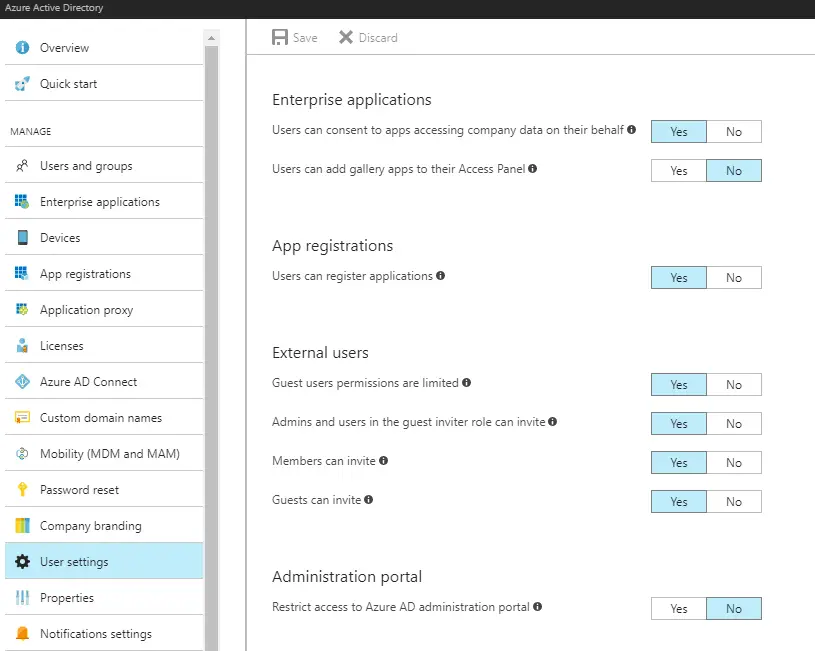Click the Application proxy icon
The height and width of the screenshot is (651, 815).
[x=22, y=309]
